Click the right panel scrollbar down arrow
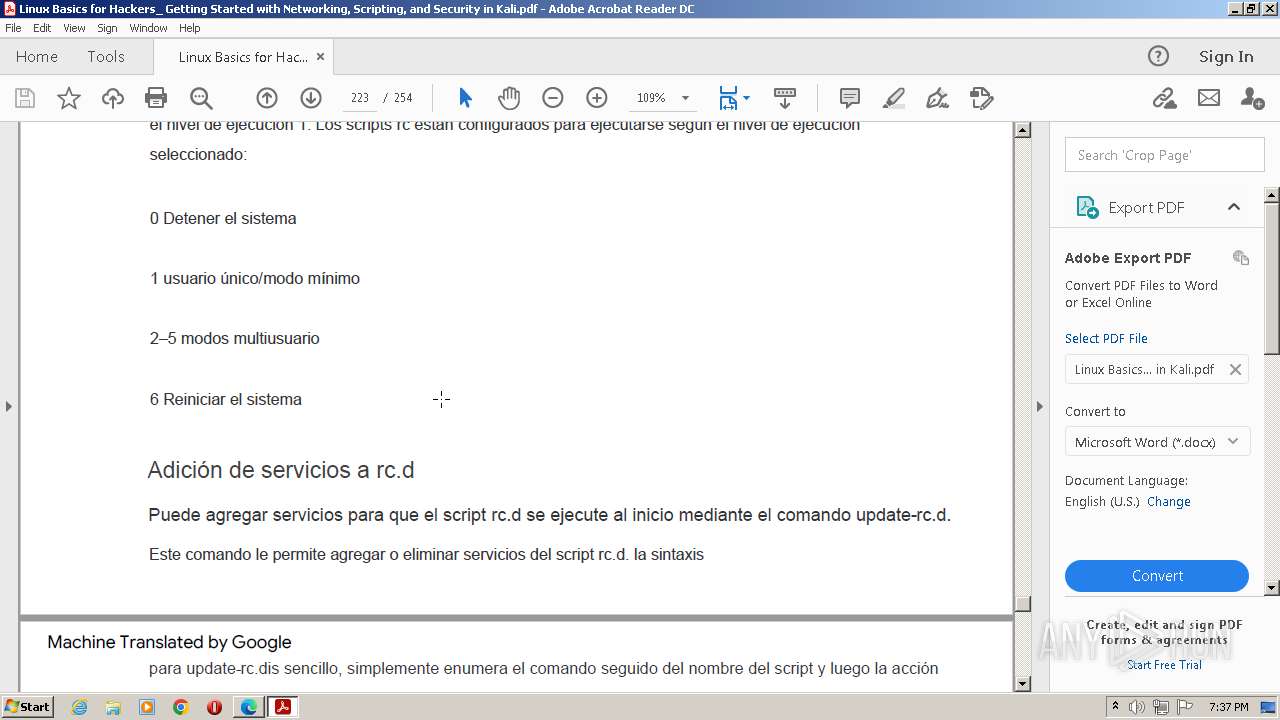1280x720 pixels. point(1272,588)
